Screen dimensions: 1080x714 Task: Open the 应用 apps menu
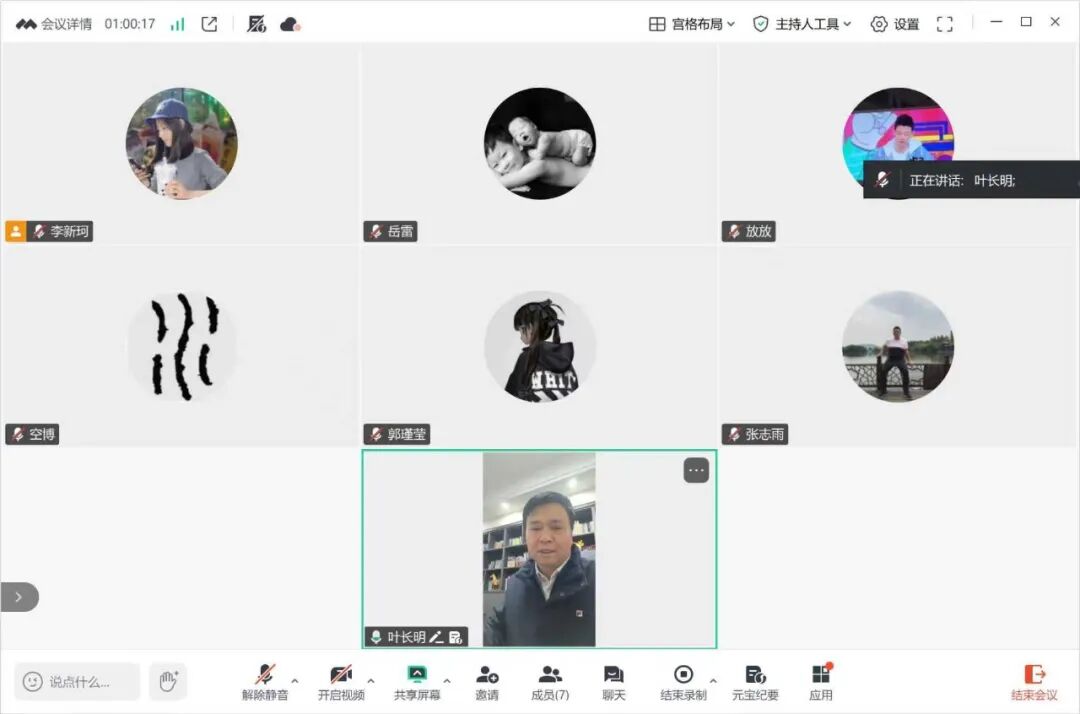(820, 682)
